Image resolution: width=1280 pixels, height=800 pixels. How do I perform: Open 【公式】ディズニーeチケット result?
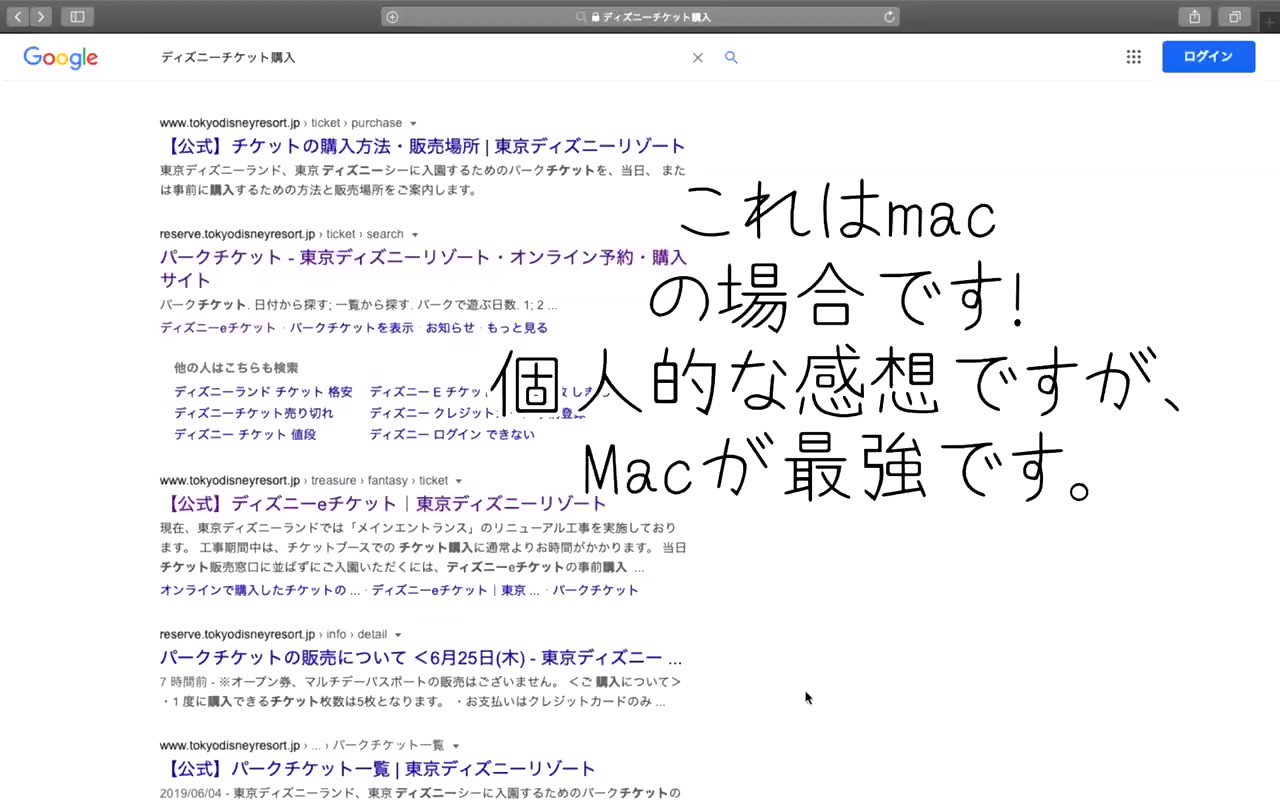coord(383,503)
